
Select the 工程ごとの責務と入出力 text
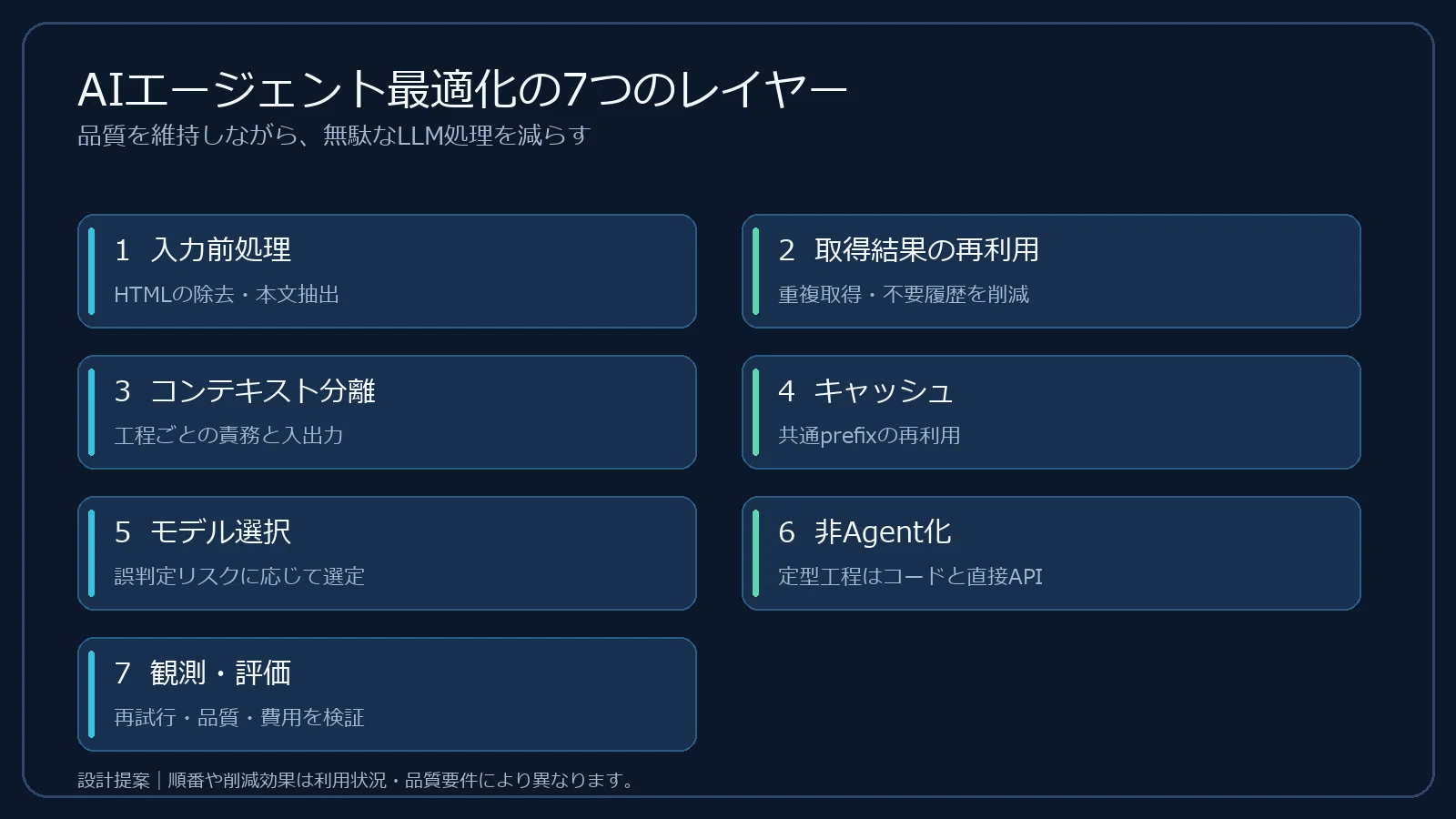[x=228, y=436]
